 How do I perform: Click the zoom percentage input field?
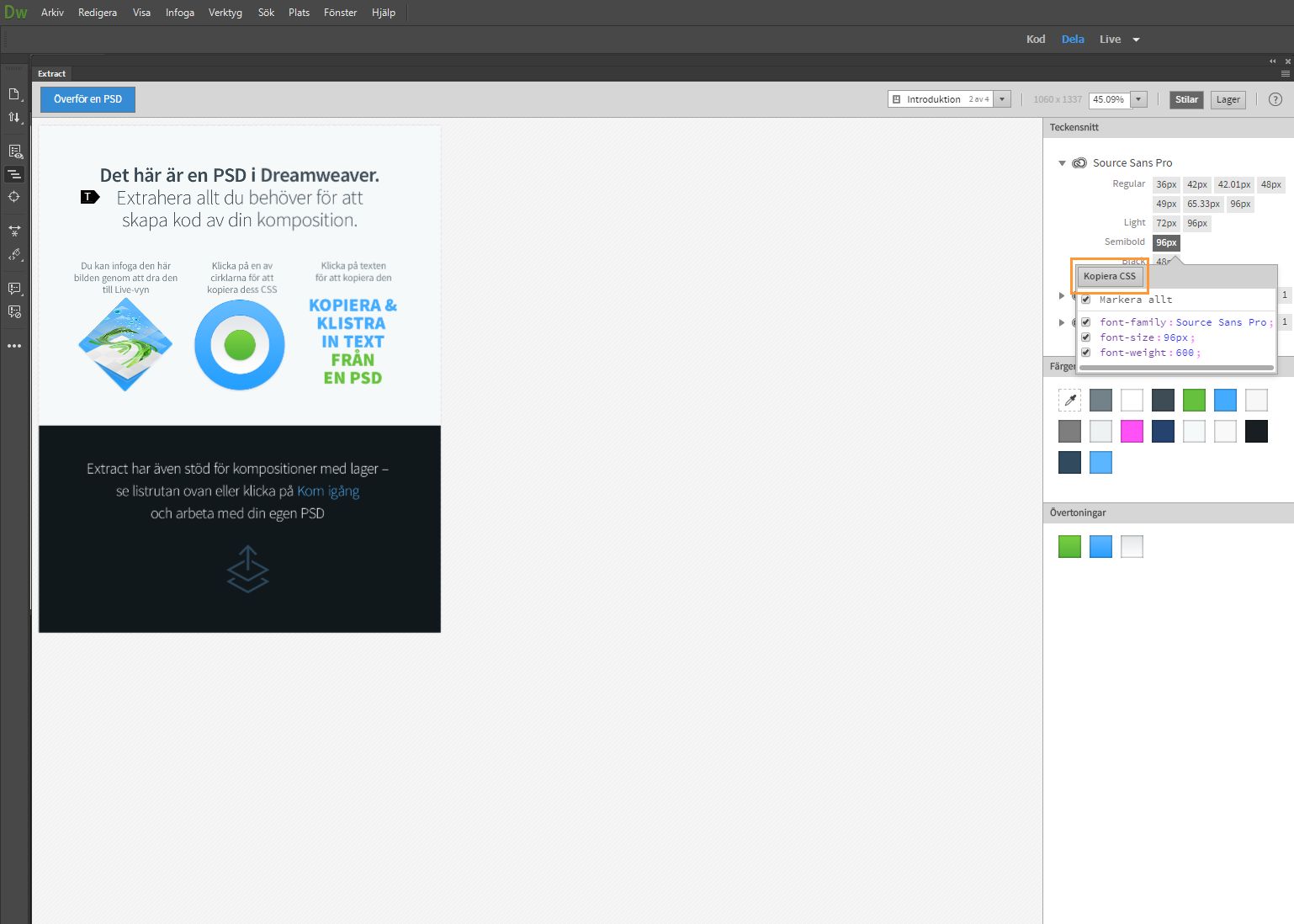click(1109, 99)
